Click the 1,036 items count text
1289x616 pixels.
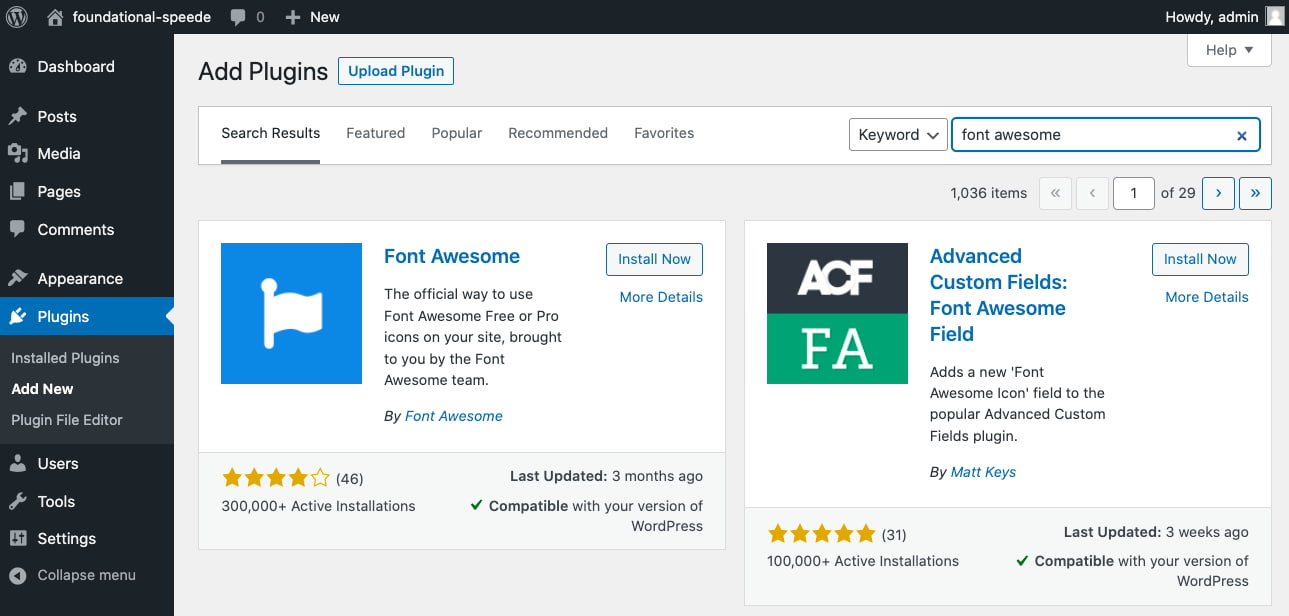(x=989, y=193)
